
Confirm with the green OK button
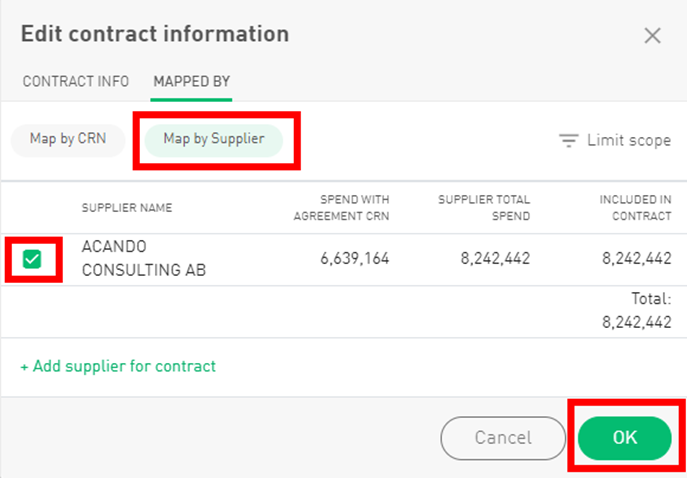(624, 437)
